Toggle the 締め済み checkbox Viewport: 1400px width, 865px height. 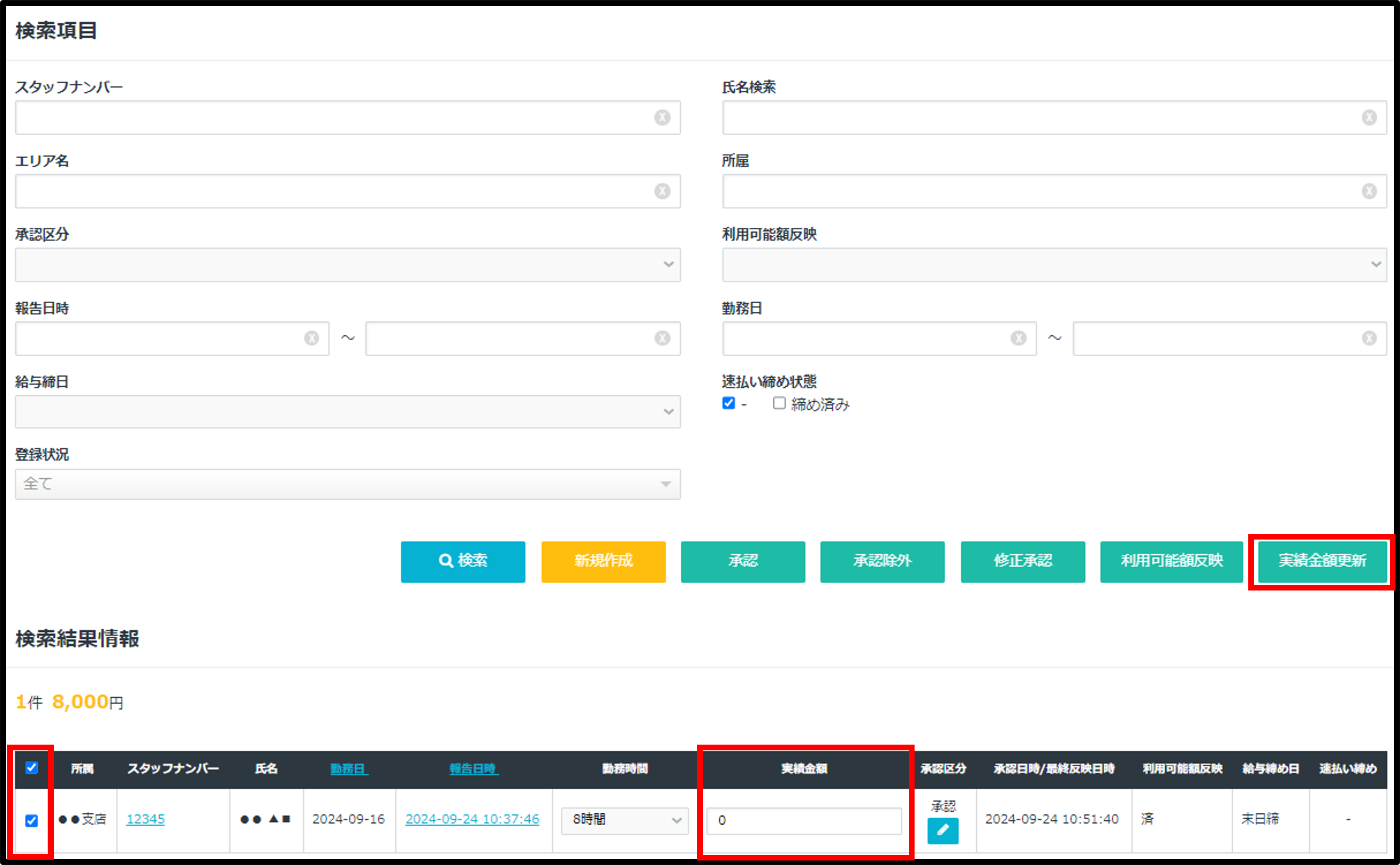click(x=779, y=403)
